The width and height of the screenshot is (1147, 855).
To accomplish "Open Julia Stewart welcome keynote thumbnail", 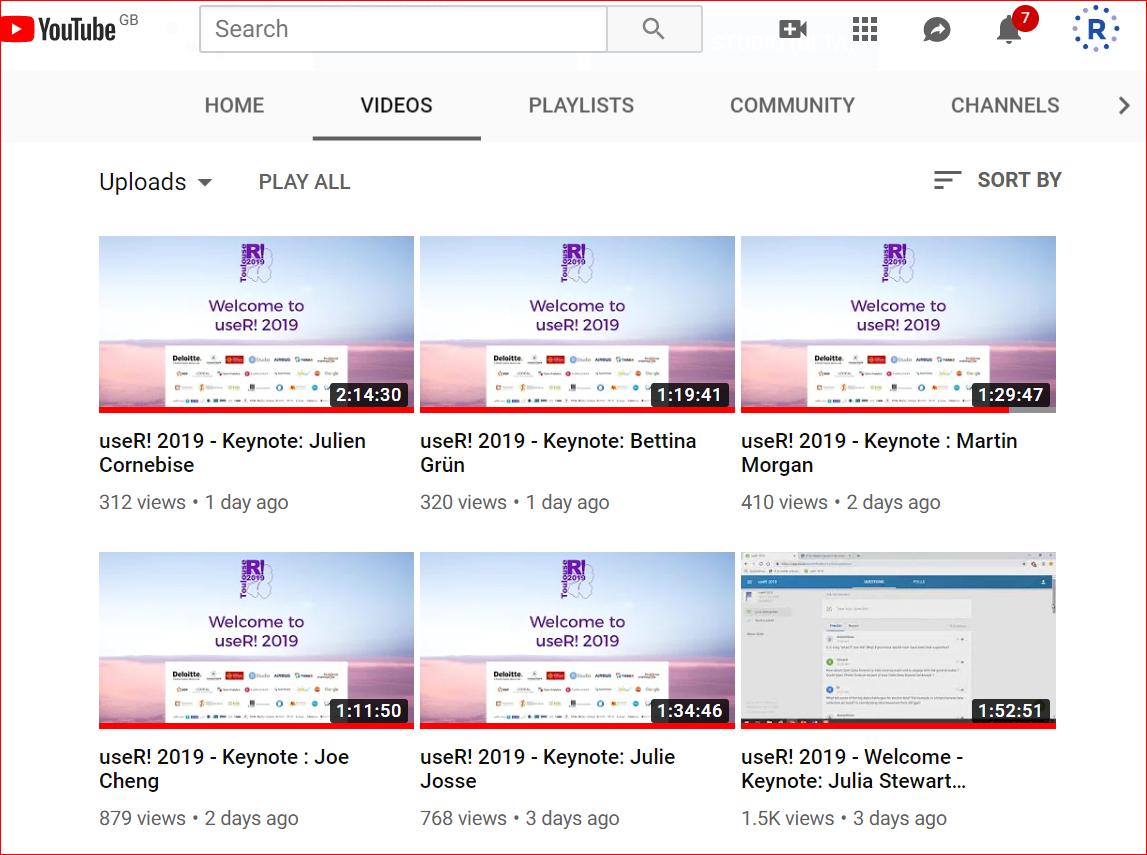I will pos(898,640).
